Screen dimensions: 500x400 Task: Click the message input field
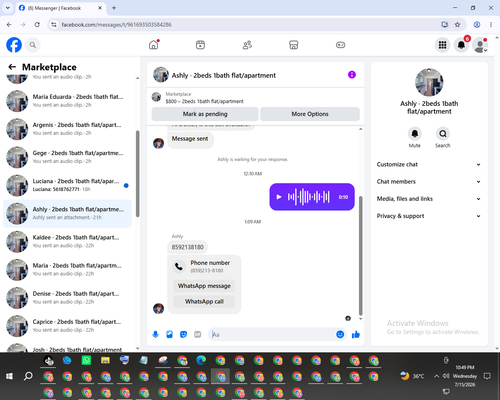[x=272, y=334]
